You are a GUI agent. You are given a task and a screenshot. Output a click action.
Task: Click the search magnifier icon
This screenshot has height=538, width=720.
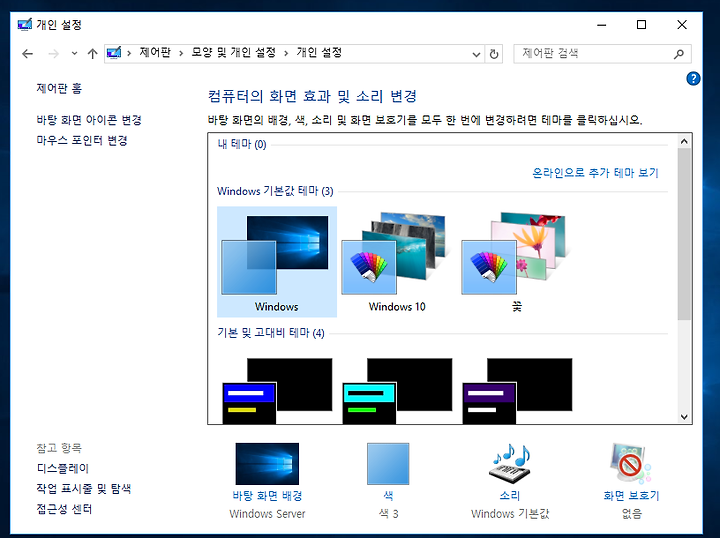click(679, 54)
